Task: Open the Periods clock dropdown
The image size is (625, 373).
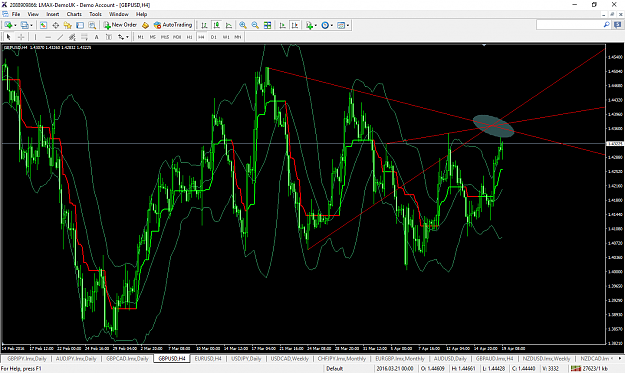Action: (327, 25)
